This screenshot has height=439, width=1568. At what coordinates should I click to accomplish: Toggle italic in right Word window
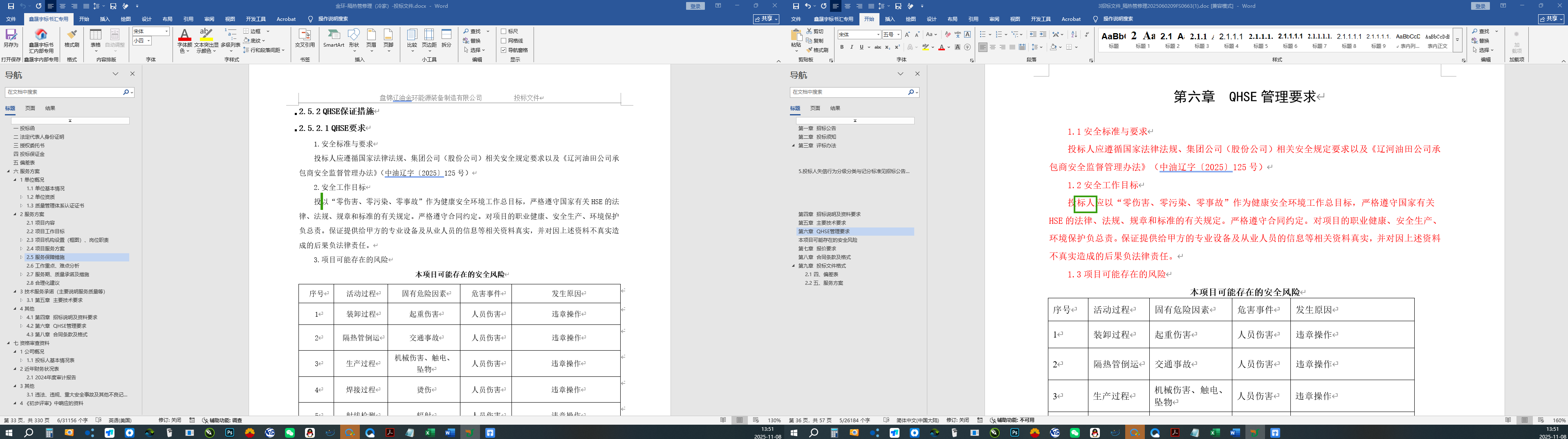(852, 47)
